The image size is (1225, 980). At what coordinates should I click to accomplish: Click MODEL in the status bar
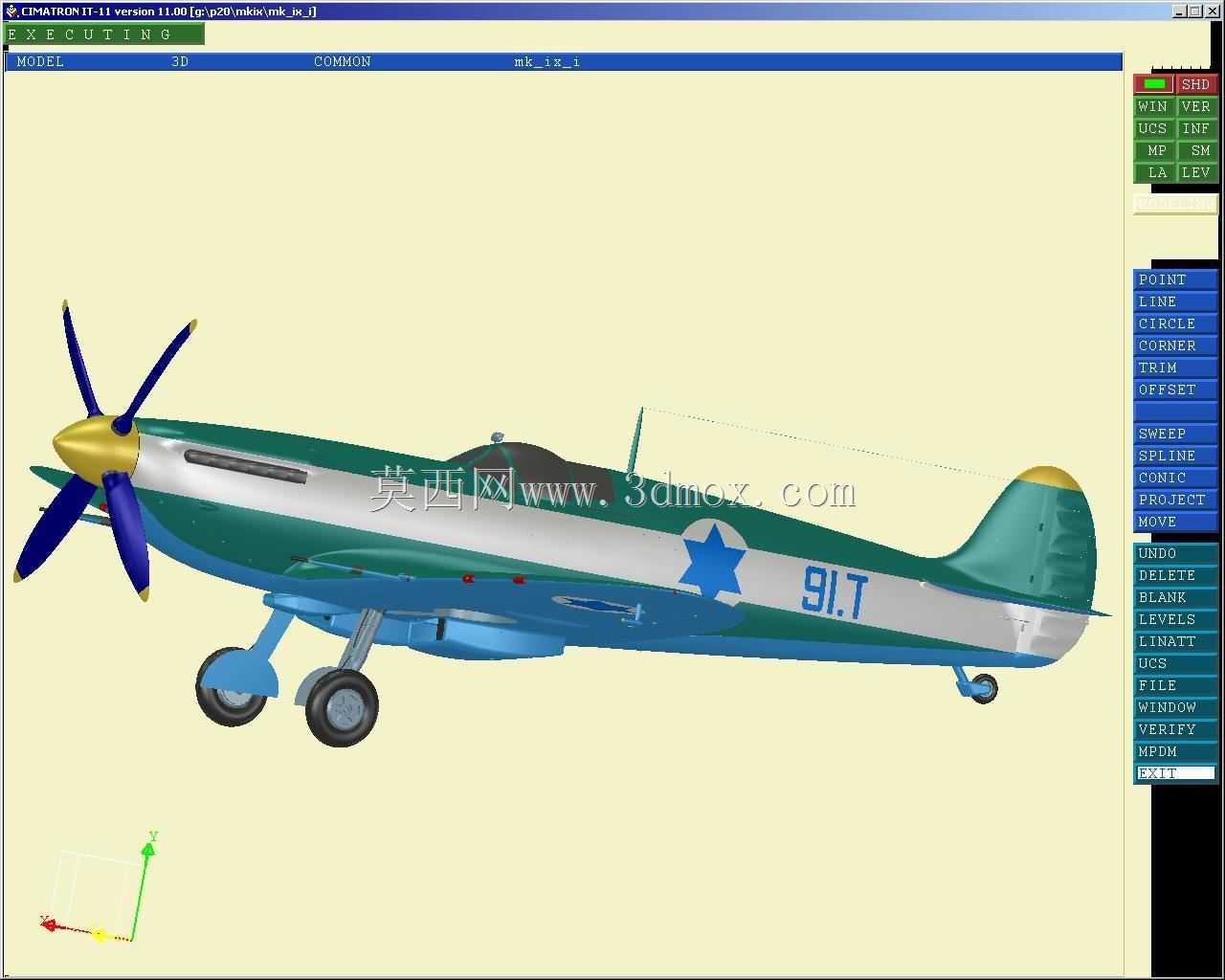[40, 61]
